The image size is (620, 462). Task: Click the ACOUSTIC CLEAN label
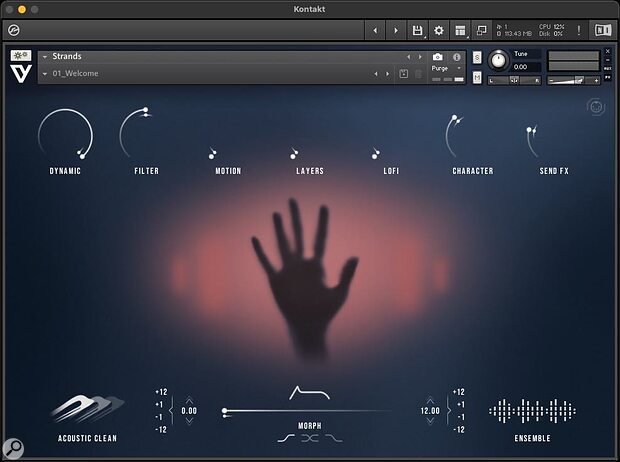point(87,438)
